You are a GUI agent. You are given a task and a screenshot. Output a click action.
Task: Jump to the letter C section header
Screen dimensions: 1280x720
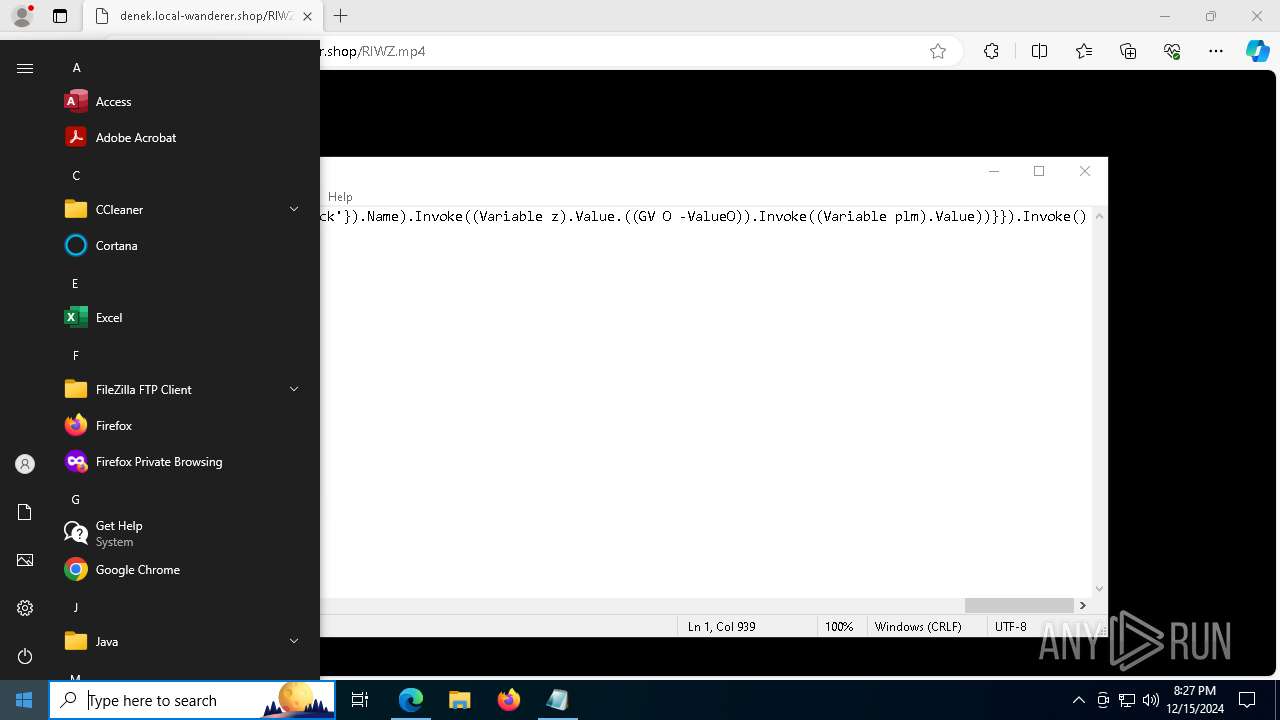[76, 175]
